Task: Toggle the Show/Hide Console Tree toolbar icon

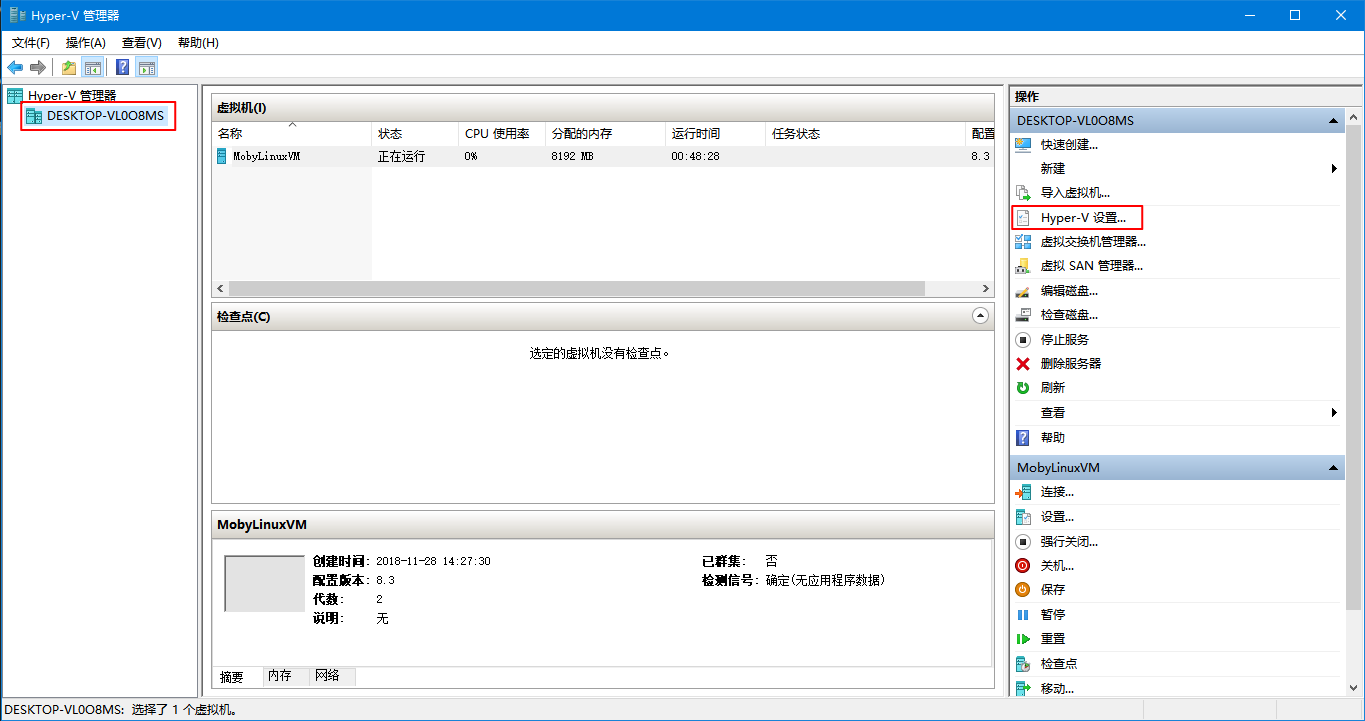Action: pyautogui.click(x=92, y=67)
